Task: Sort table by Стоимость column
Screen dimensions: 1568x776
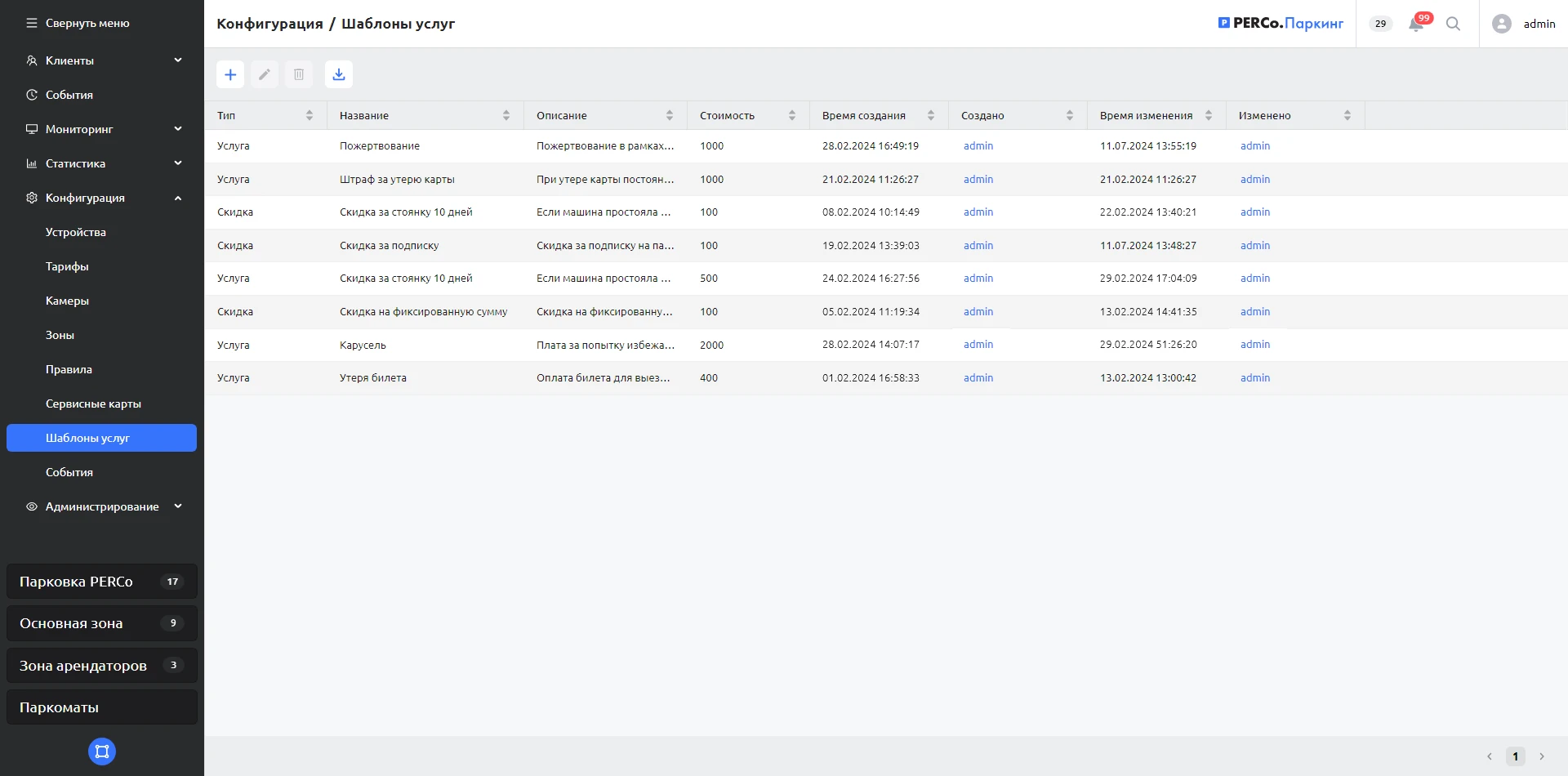Action: (791, 116)
